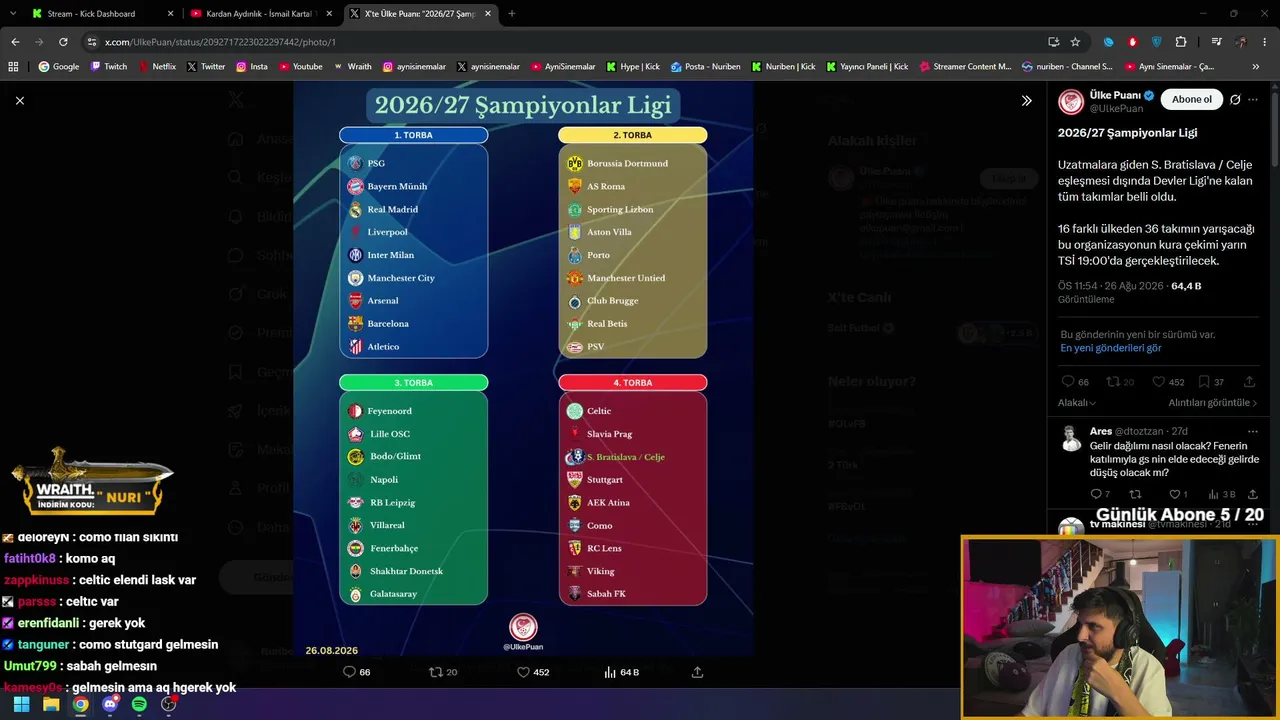Open the three-dot menu on Ülke Puanı's post
The width and height of the screenshot is (1280, 720).
tap(1253, 100)
